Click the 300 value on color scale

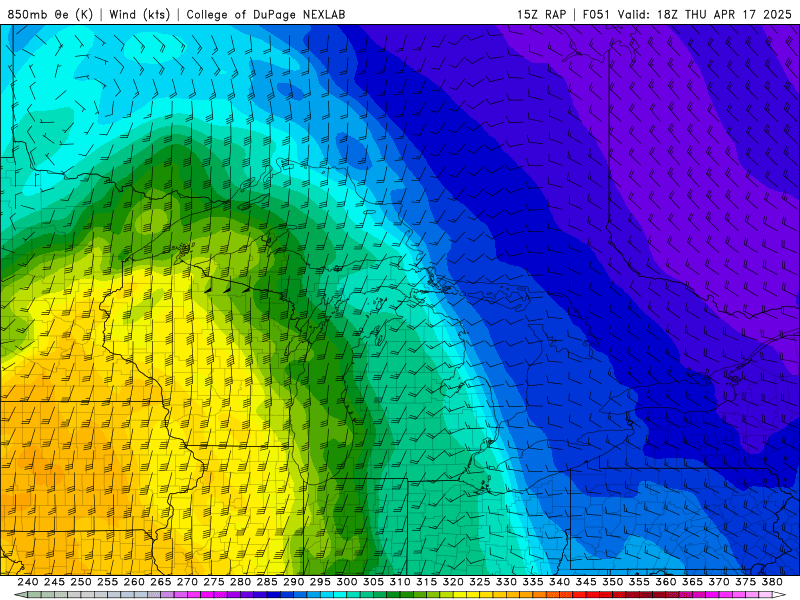(346, 582)
